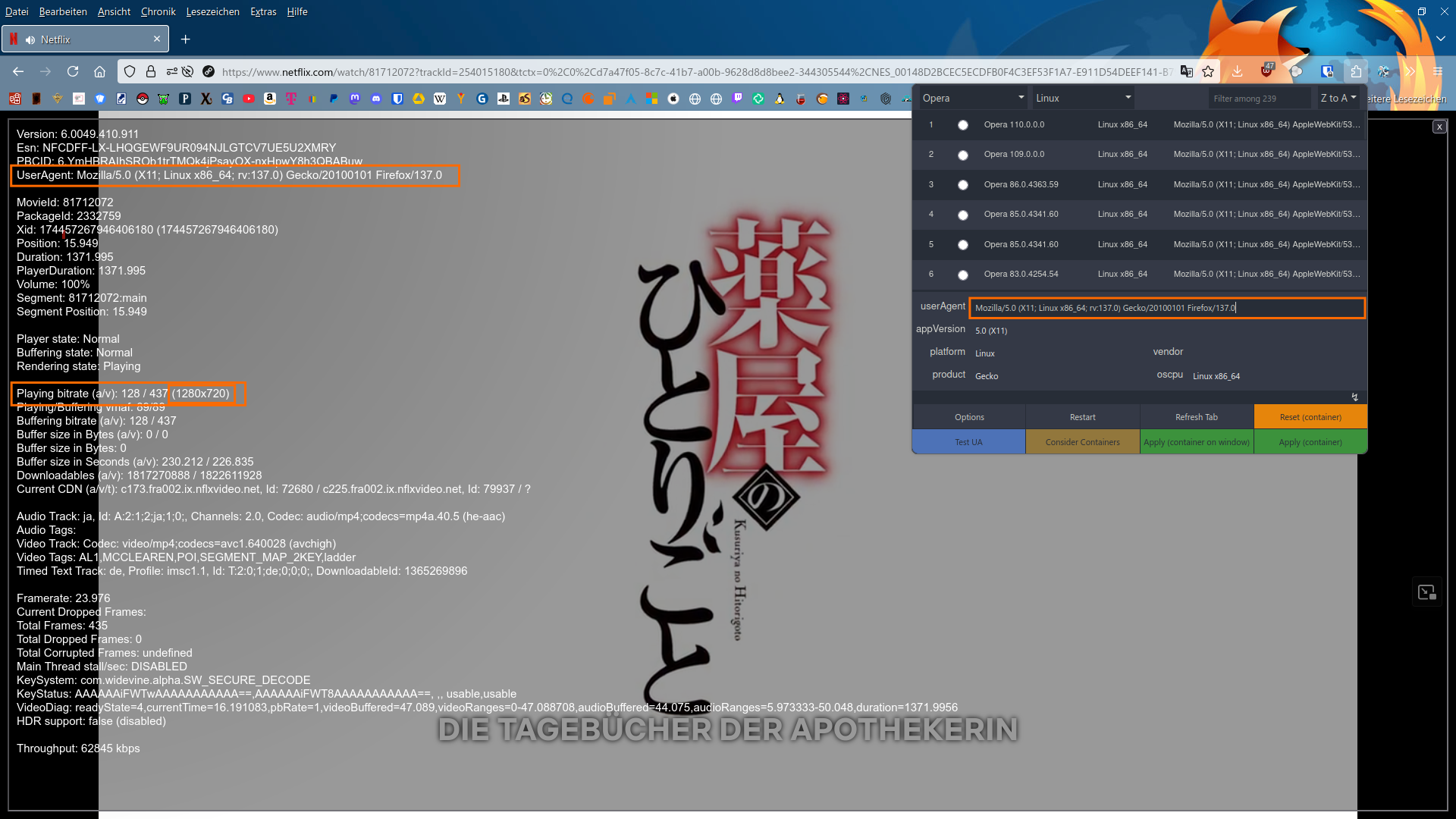Click the reload page icon
Screen dimensions: 1456x819
tap(73, 71)
